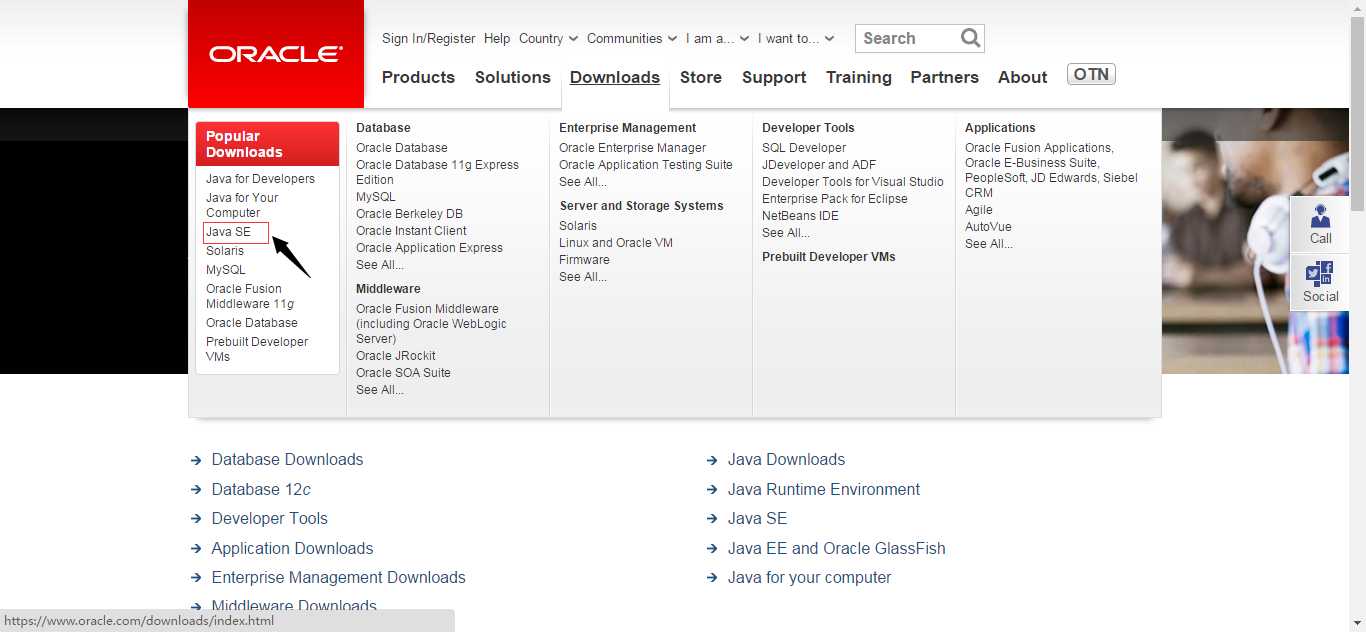Viewport: 1366px width, 632px height.
Task: Open the Call side widget
Action: coord(1320,224)
